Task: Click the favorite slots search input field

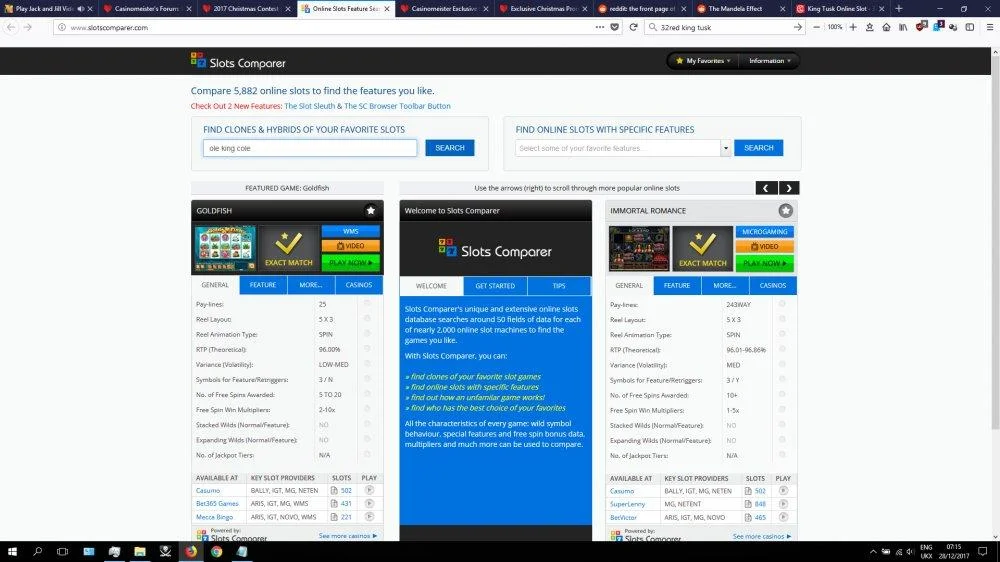Action: pos(310,148)
